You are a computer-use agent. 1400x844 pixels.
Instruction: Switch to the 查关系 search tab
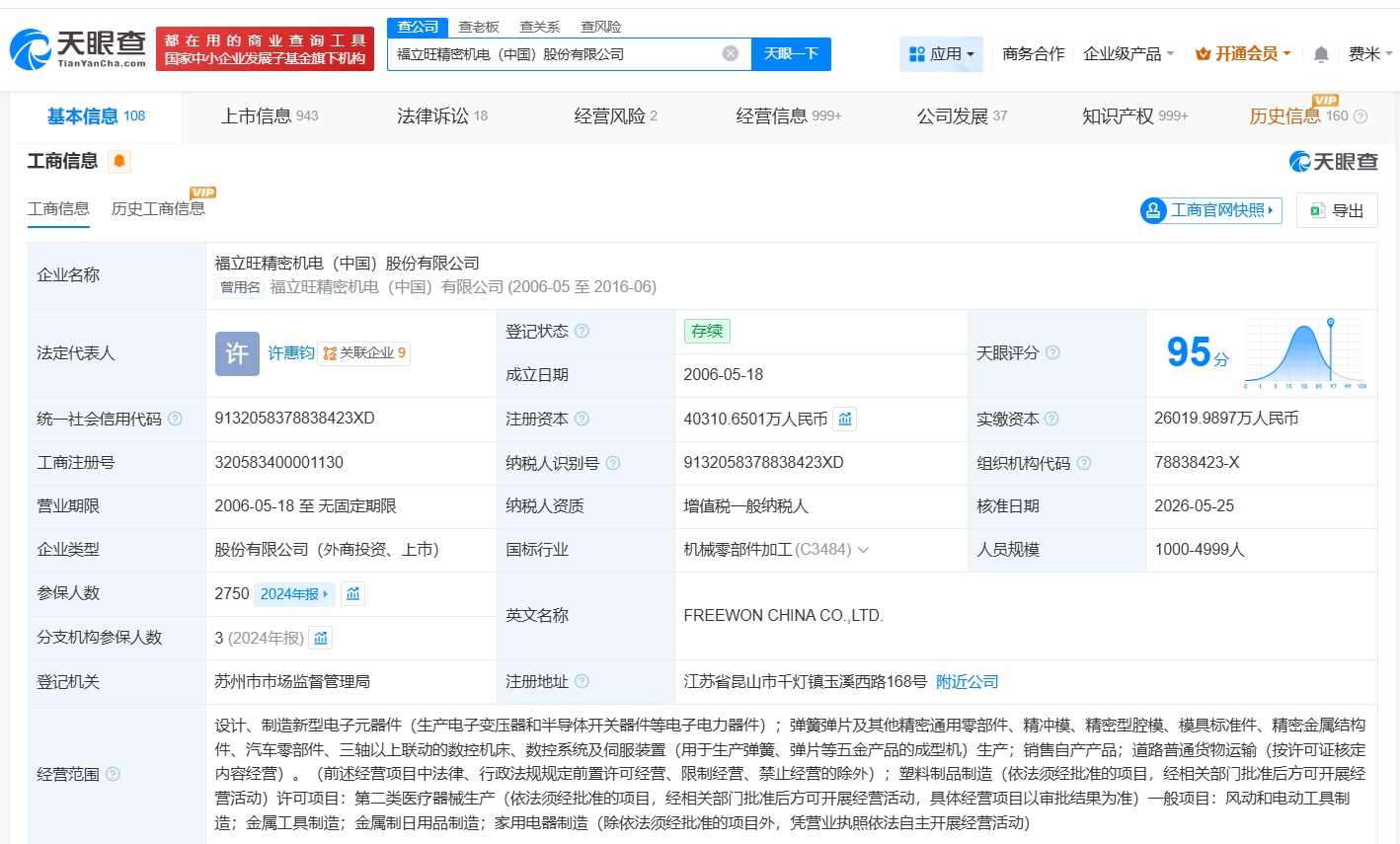540,27
